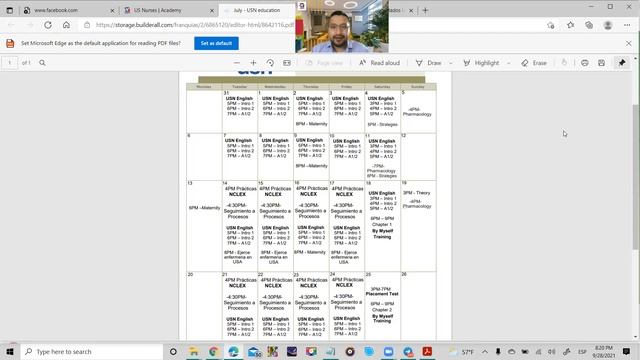Start Read aloud
Image resolution: width=640 pixels, height=360 pixels.
pos(379,63)
